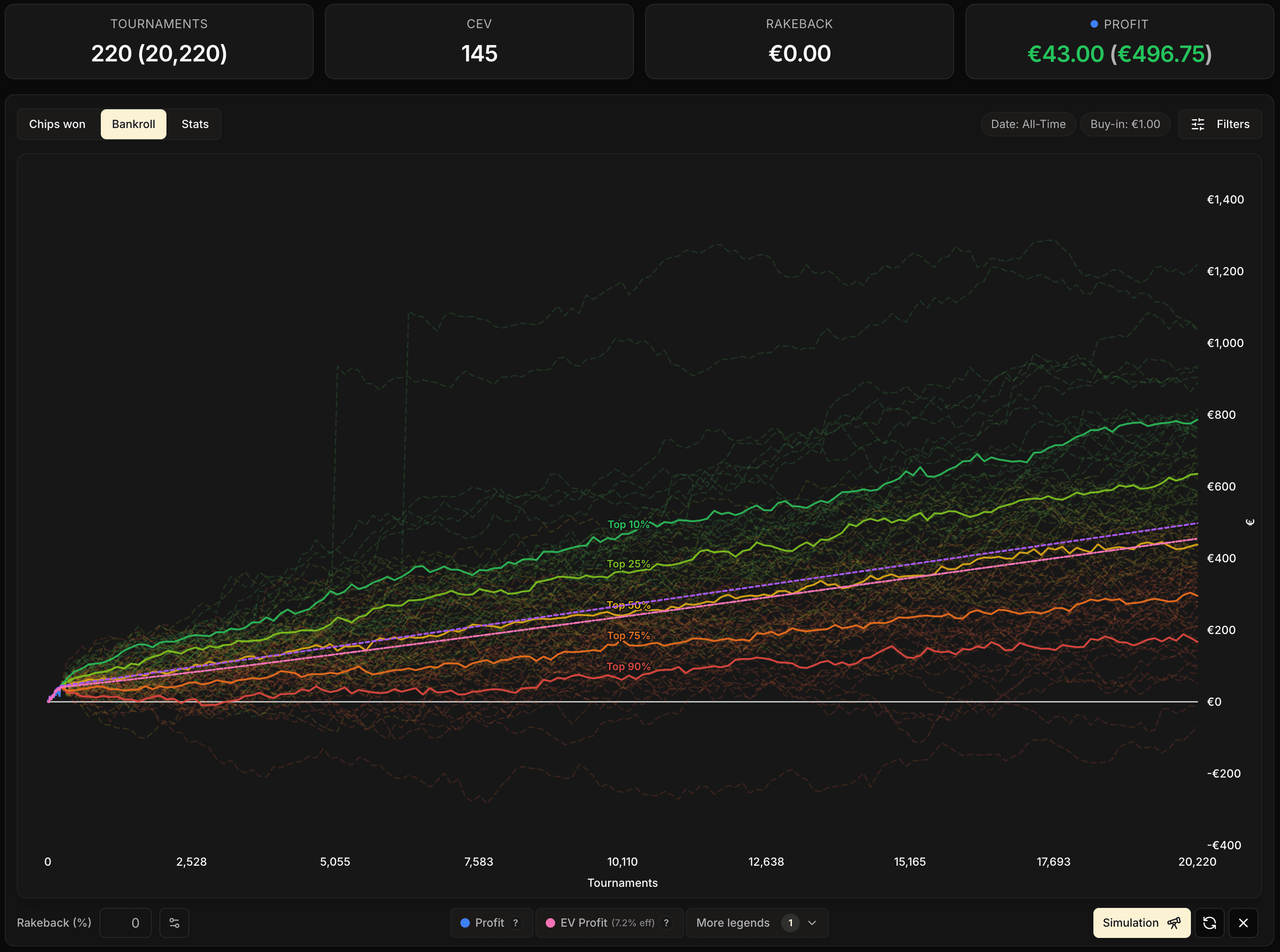Click the pink EV Profit color dot

click(551, 922)
